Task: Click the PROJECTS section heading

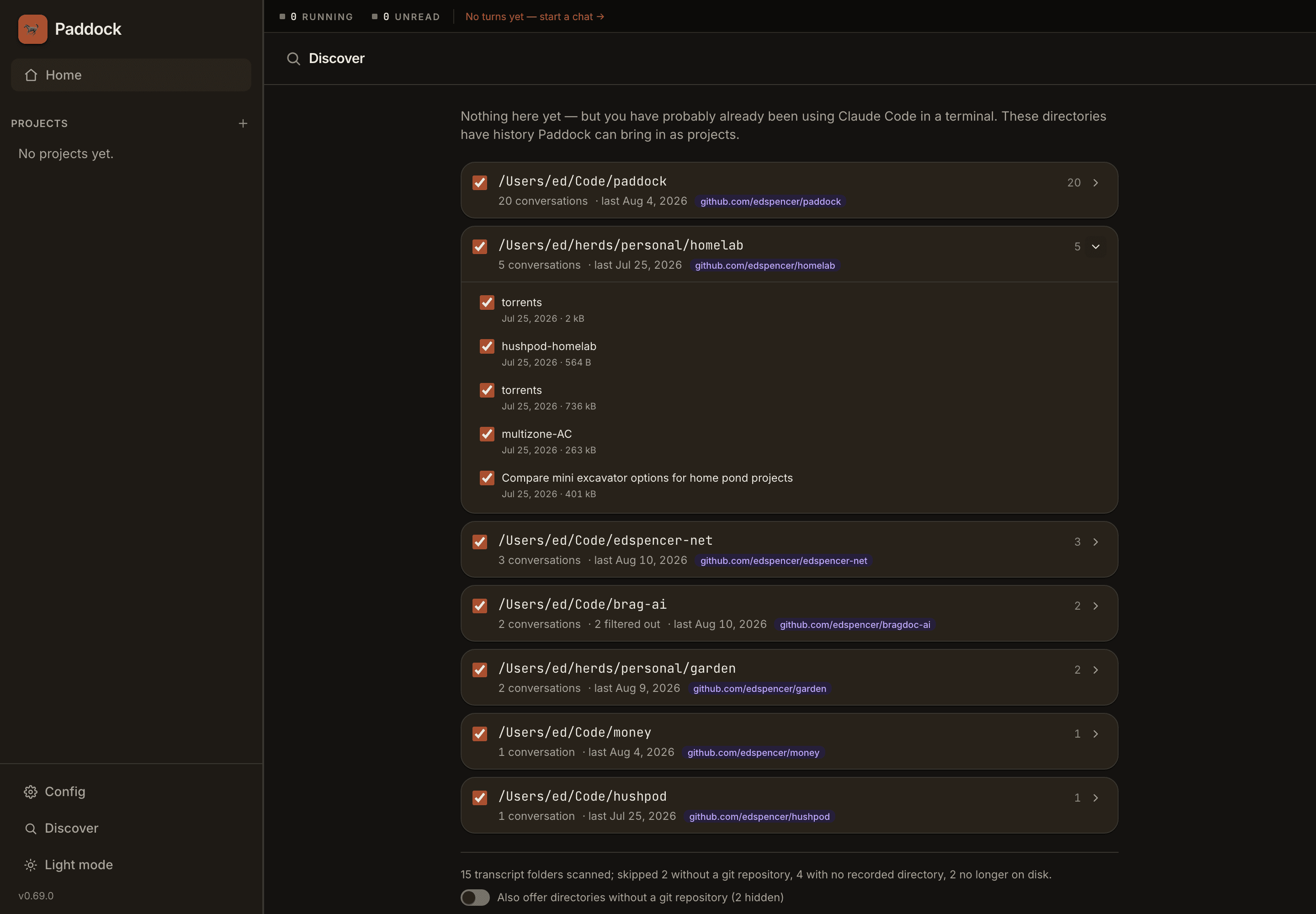Action: 39,124
